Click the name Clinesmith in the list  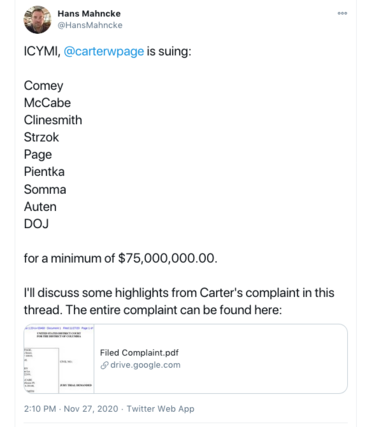tap(53, 120)
